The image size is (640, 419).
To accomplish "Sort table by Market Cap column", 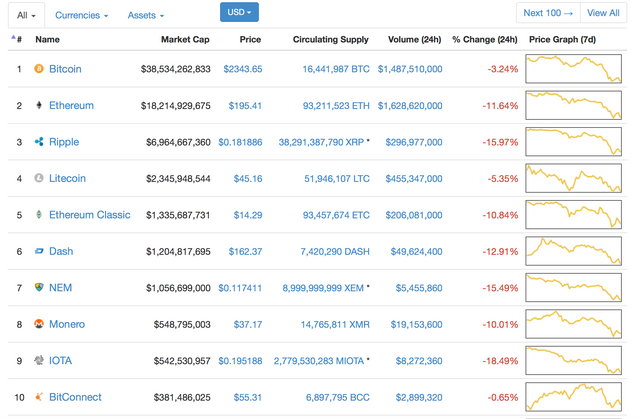I will (185, 40).
